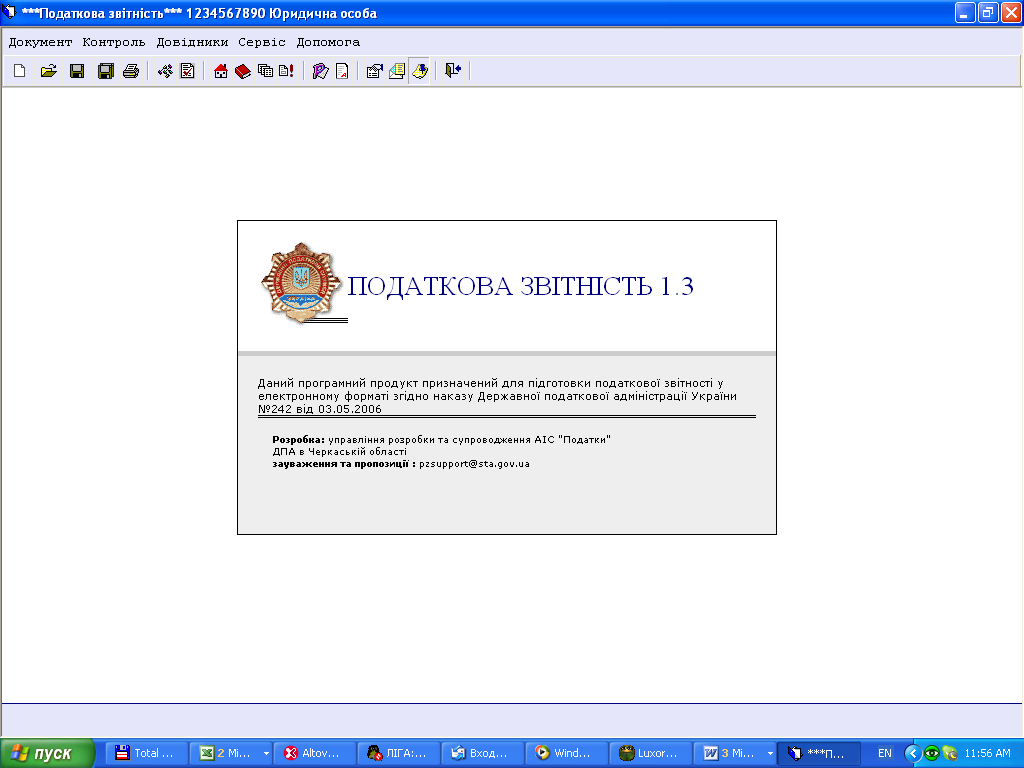Click the PDF document toolbar icon

coord(342,71)
